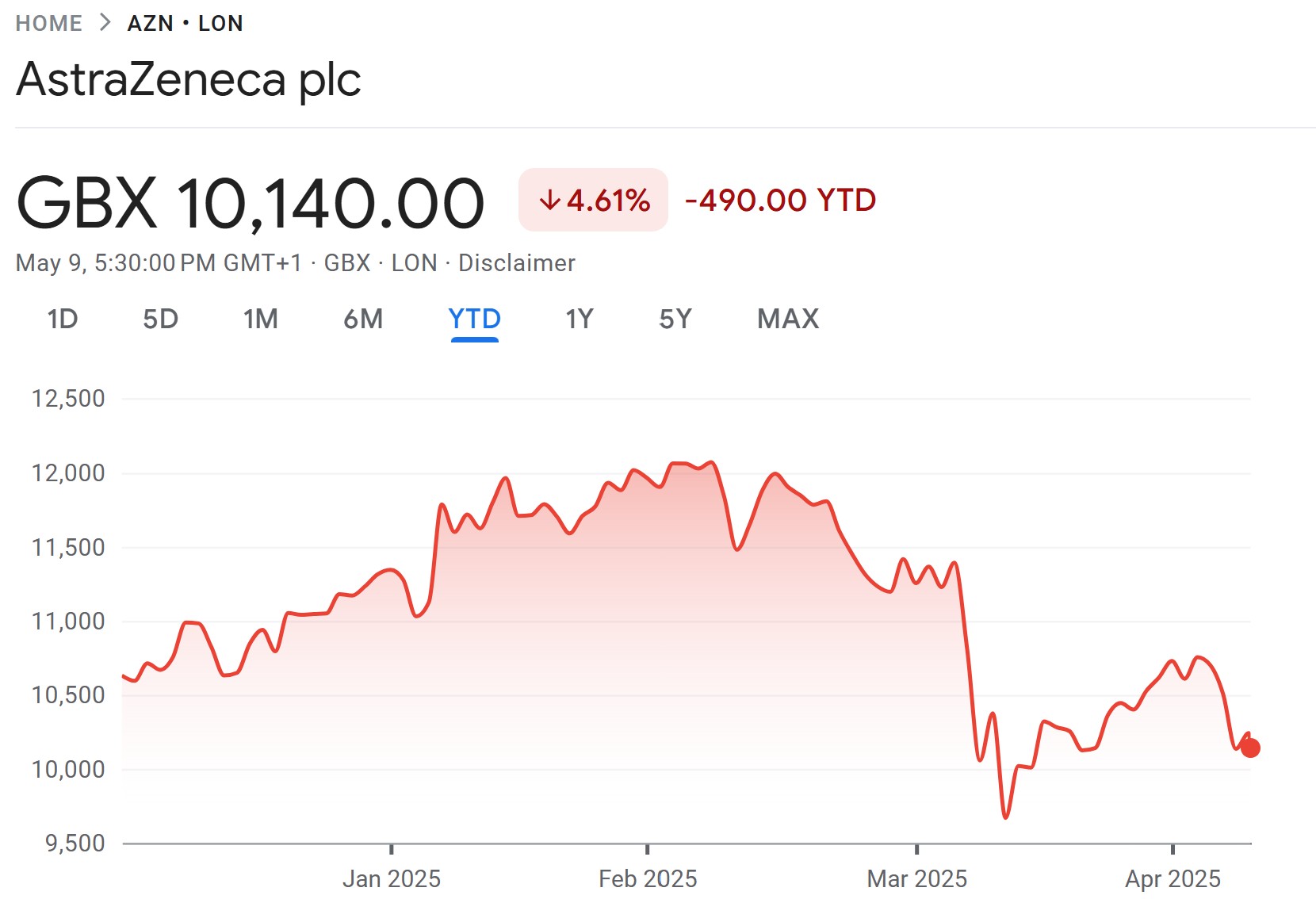Click the HOME breadcrumb link

[x=48, y=23]
